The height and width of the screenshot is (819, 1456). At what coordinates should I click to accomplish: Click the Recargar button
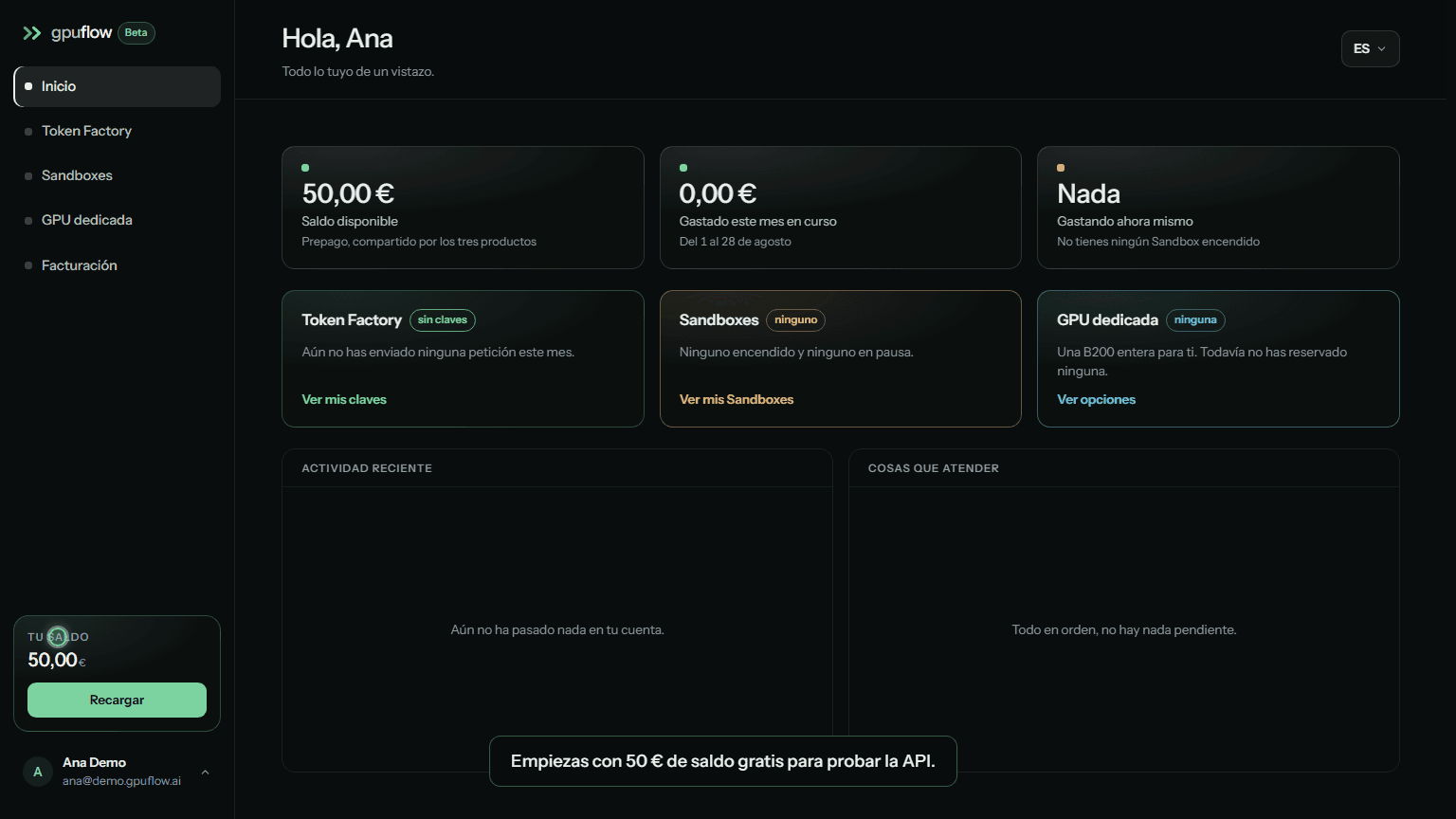pyautogui.click(x=117, y=700)
